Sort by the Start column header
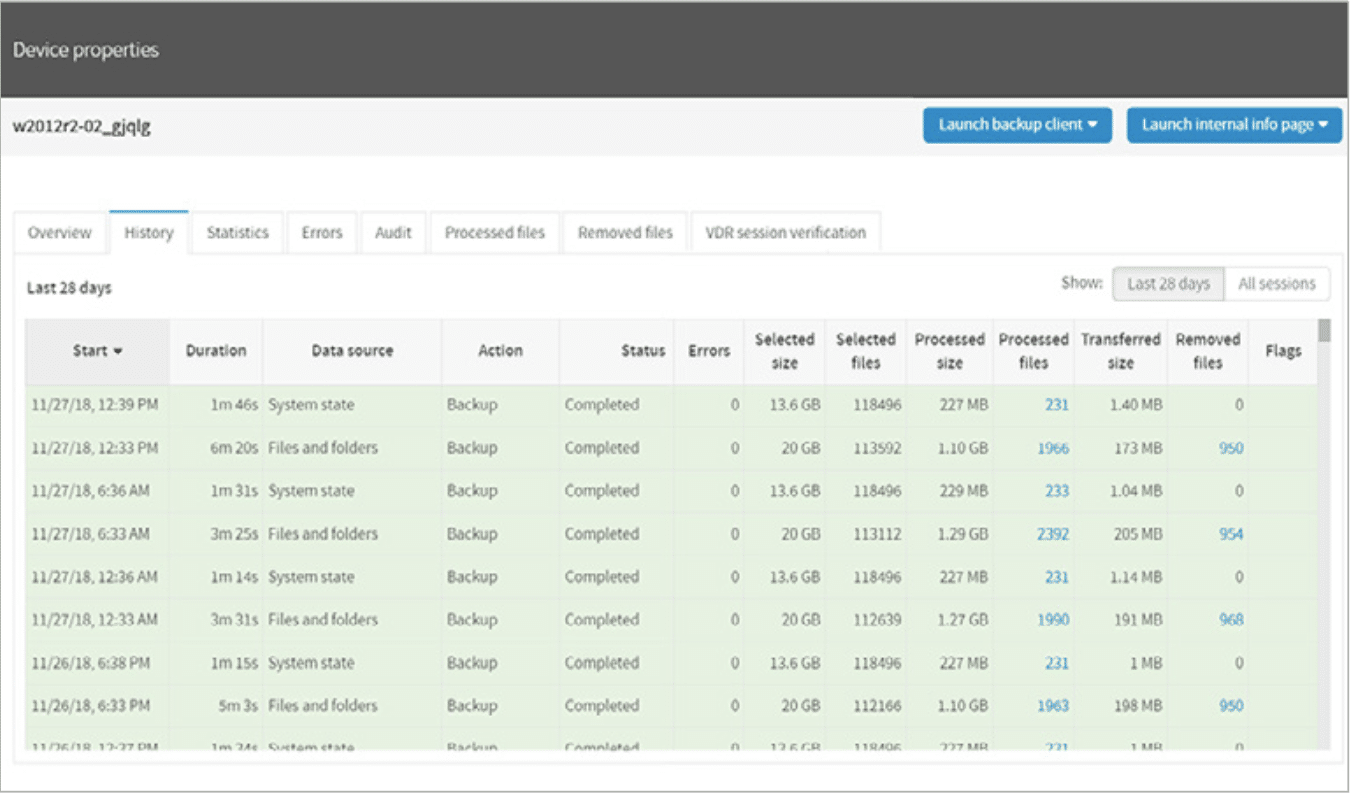The height and width of the screenshot is (802, 1358). click(97, 351)
